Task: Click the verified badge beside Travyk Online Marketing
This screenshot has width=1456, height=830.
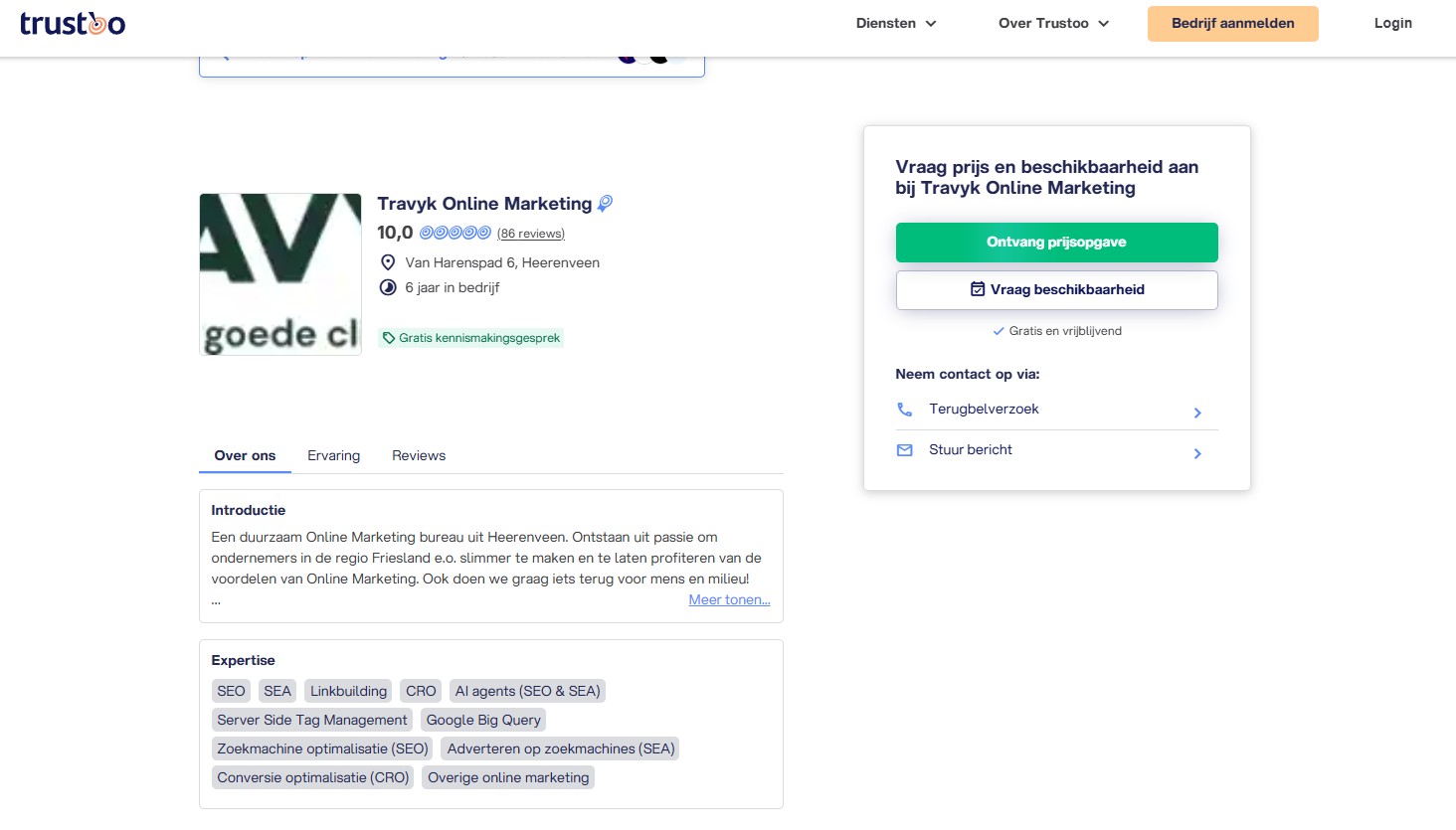Action: pos(605,204)
